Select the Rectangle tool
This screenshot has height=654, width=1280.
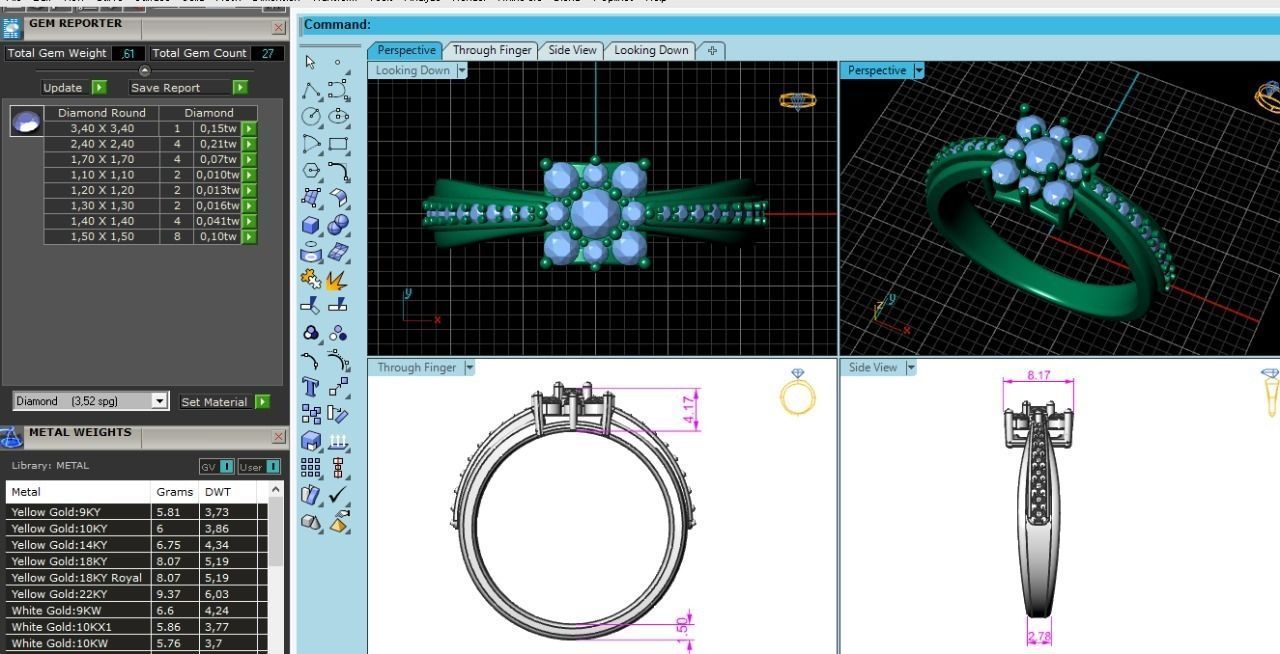click(x=338, y=144)
